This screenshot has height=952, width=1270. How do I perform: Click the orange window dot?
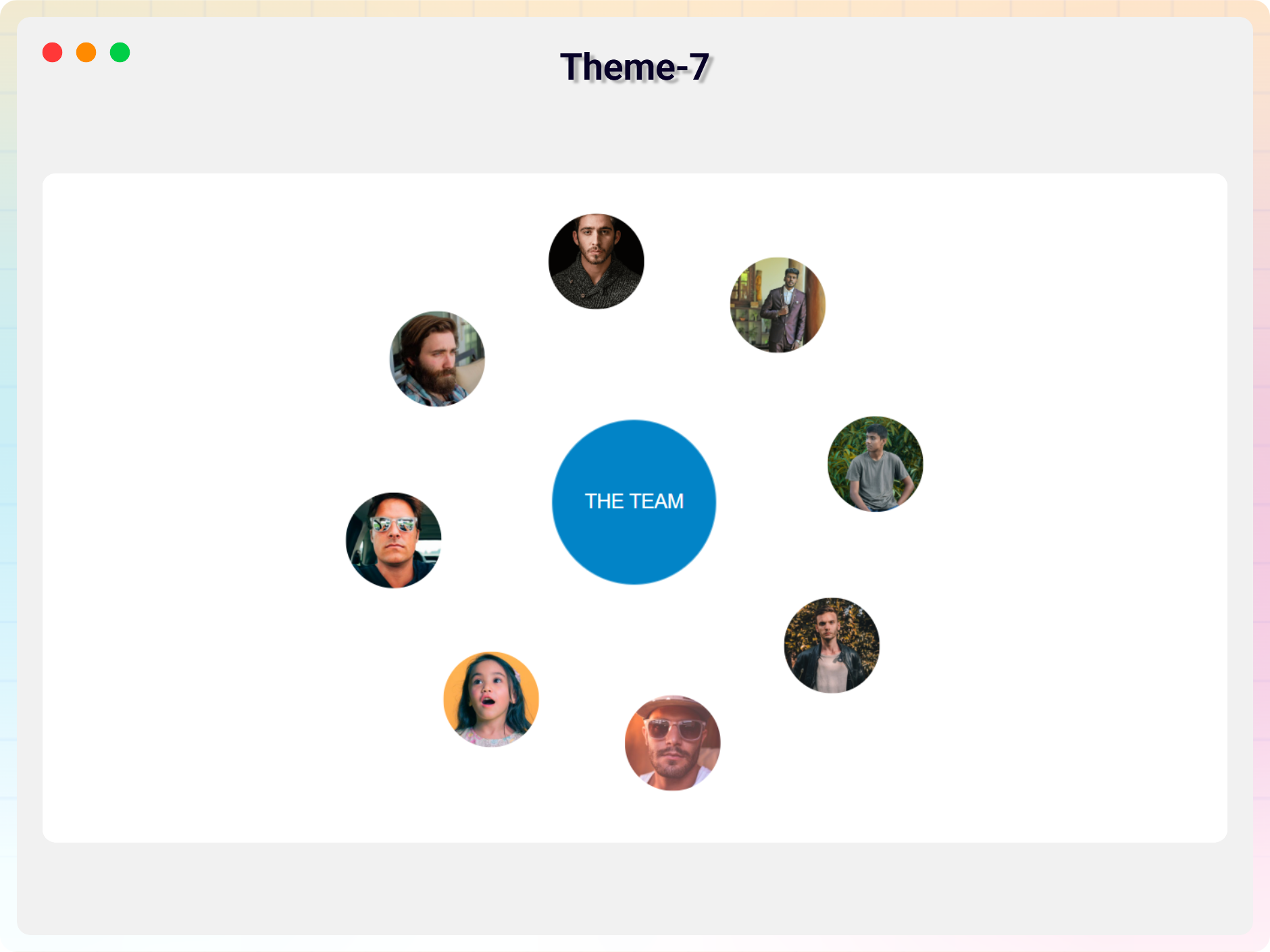[x=86, y=53]
